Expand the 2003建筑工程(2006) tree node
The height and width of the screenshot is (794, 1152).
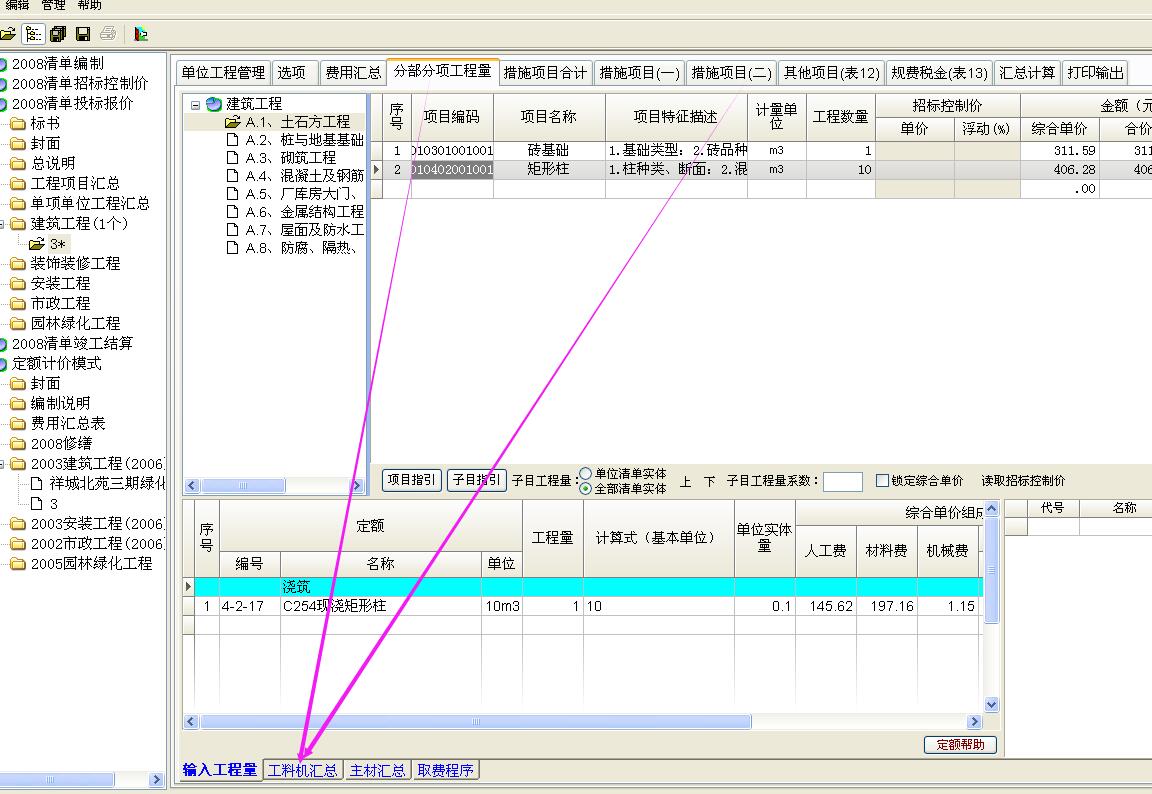(2, 464)
